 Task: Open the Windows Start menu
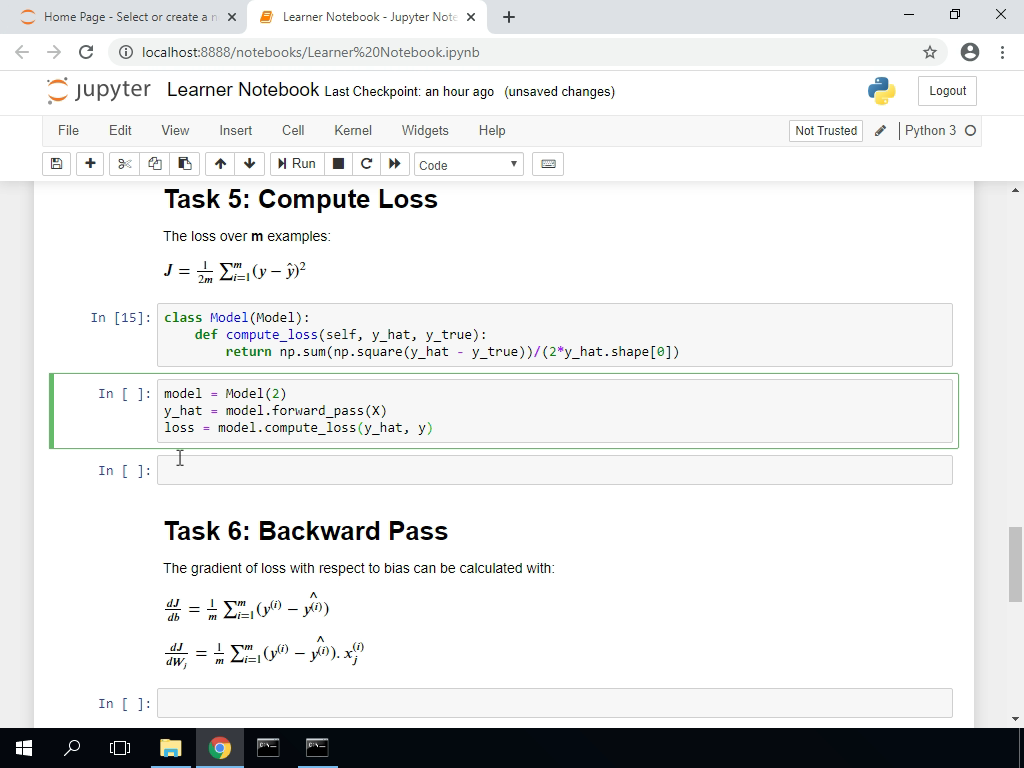[x=24, y=748]
